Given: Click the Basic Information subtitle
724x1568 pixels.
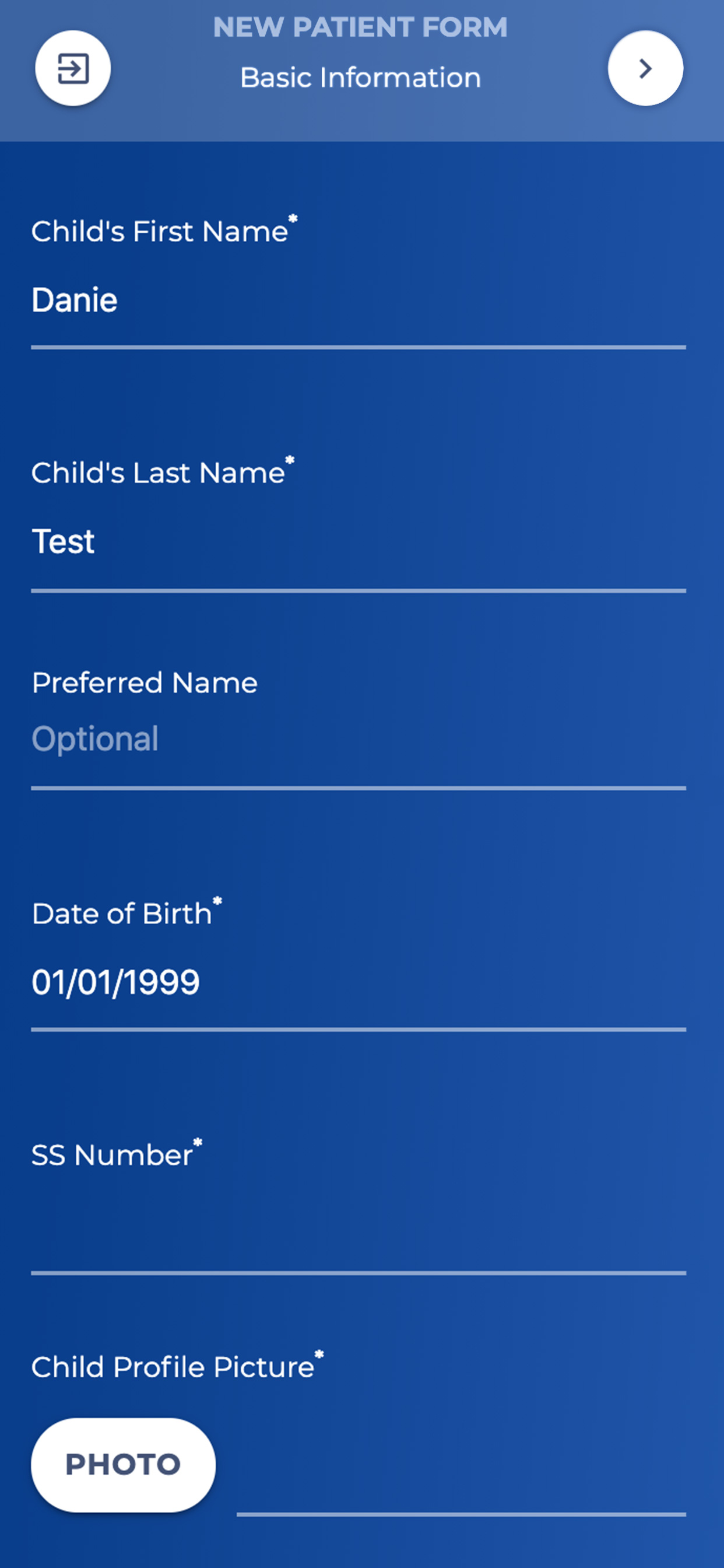Looking at the screenshot, I should point(360,78).
